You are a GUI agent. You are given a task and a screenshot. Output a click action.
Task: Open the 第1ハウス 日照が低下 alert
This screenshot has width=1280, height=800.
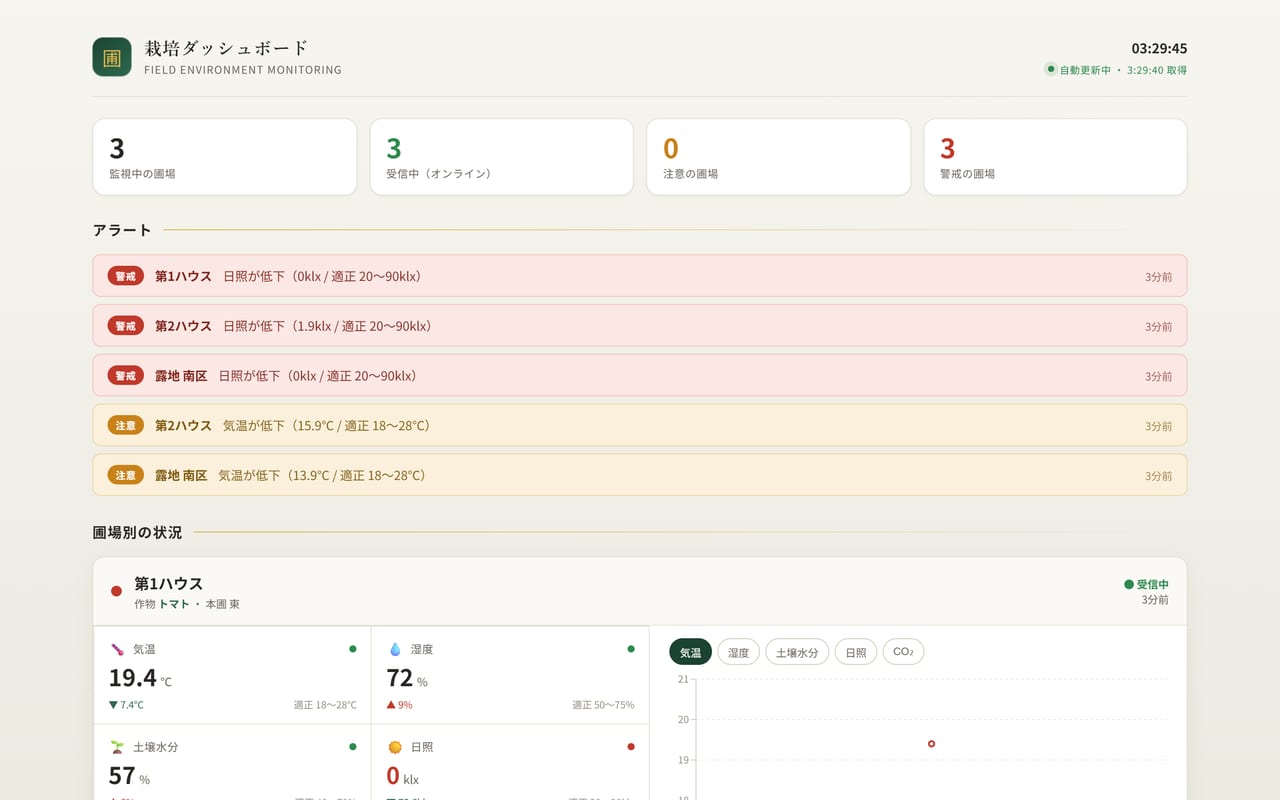pyautogui.click(x=640, y=276)
